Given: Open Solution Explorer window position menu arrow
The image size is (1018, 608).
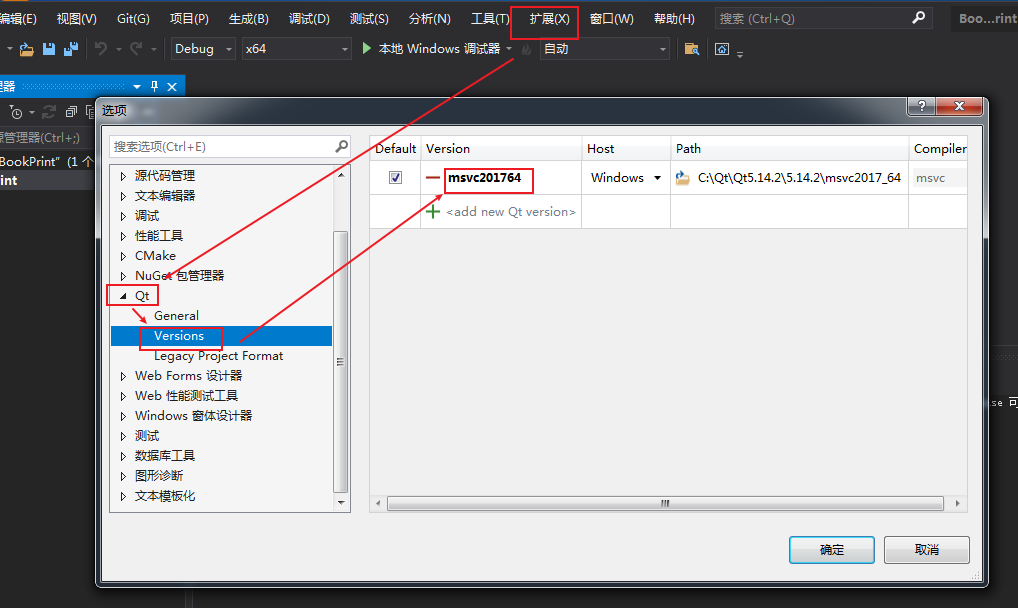Looking at the screenshot, I should pyautogui.click(x=137, y=86).
